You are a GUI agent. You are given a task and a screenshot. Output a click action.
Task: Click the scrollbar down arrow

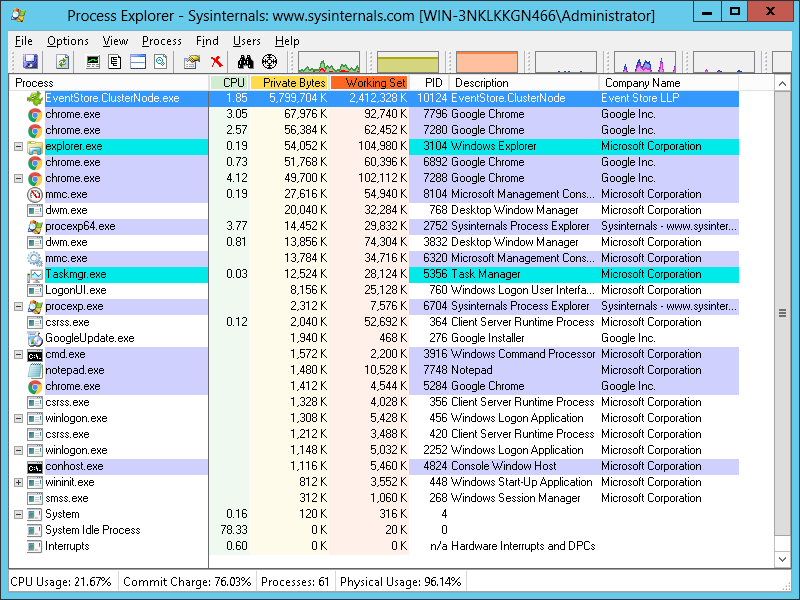(782, 560)
